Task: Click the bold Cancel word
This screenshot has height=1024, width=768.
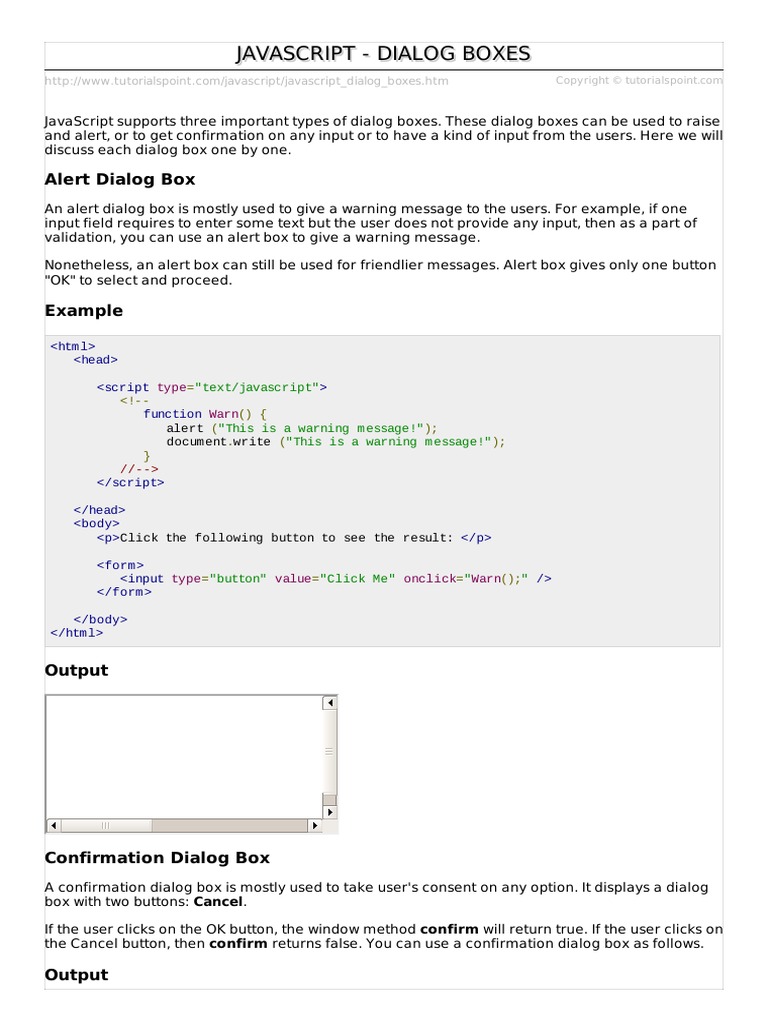Action: 218,902
